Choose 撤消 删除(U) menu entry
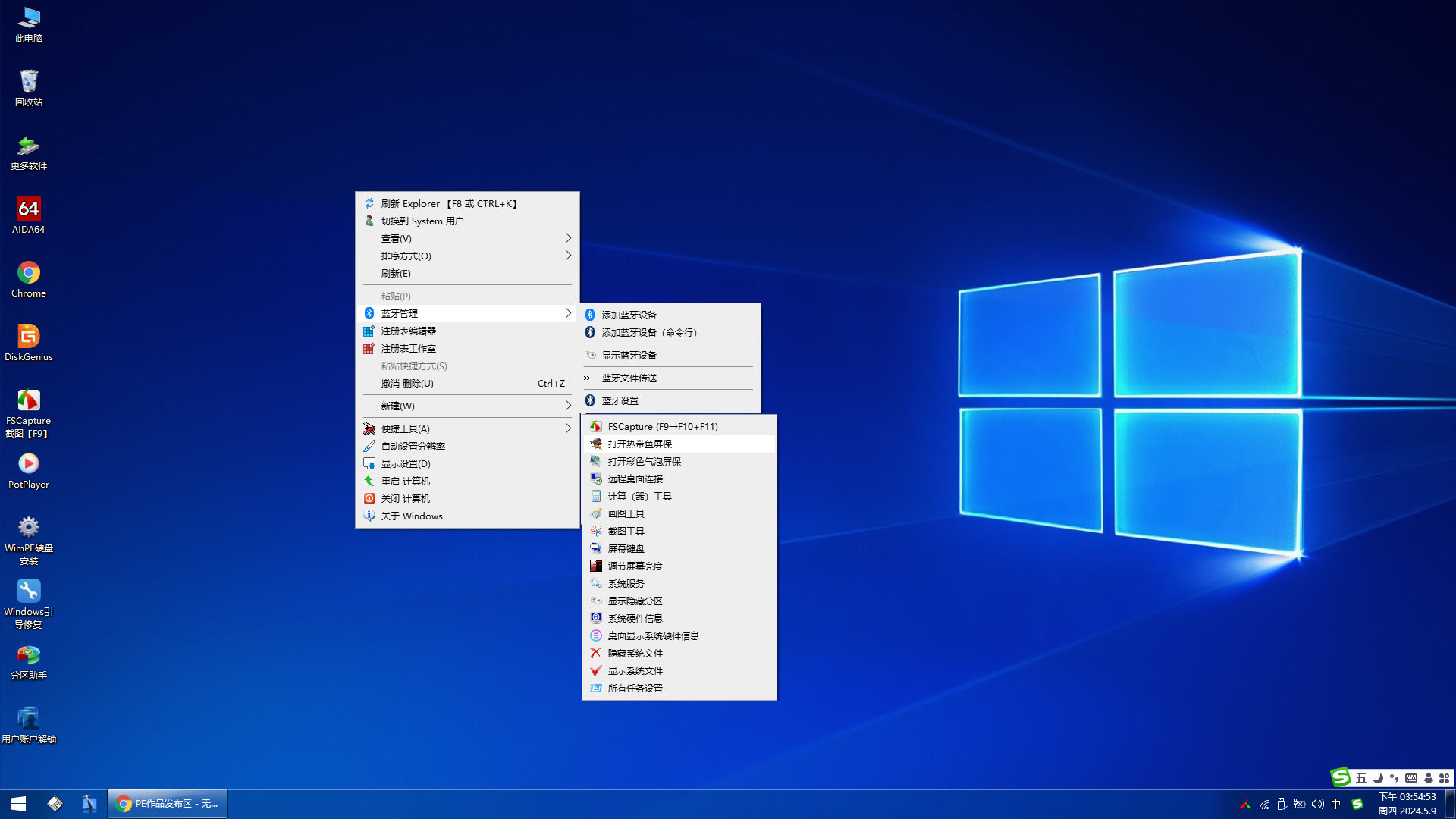The width and height of the screenshot is (1456, 819). 467,383
